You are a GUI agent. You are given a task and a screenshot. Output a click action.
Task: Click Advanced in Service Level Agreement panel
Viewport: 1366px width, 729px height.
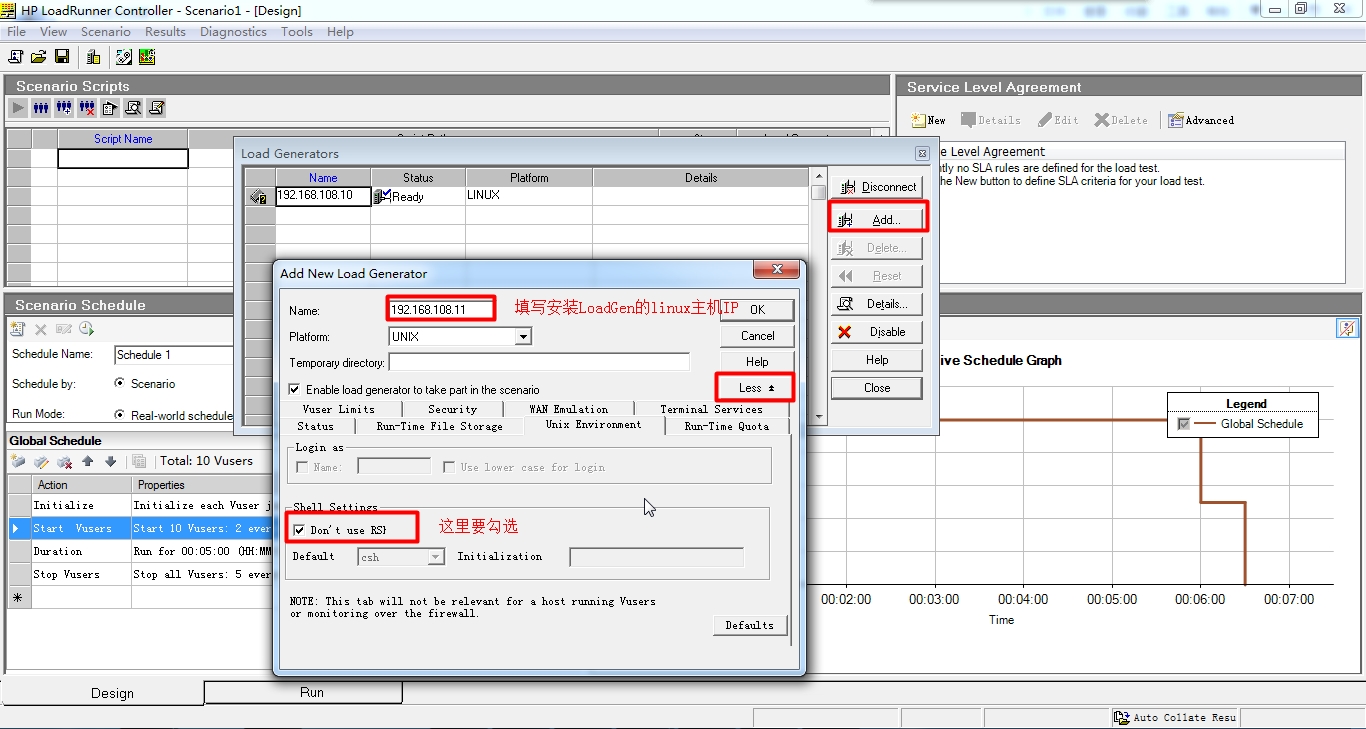click(x=1201, y=120)
